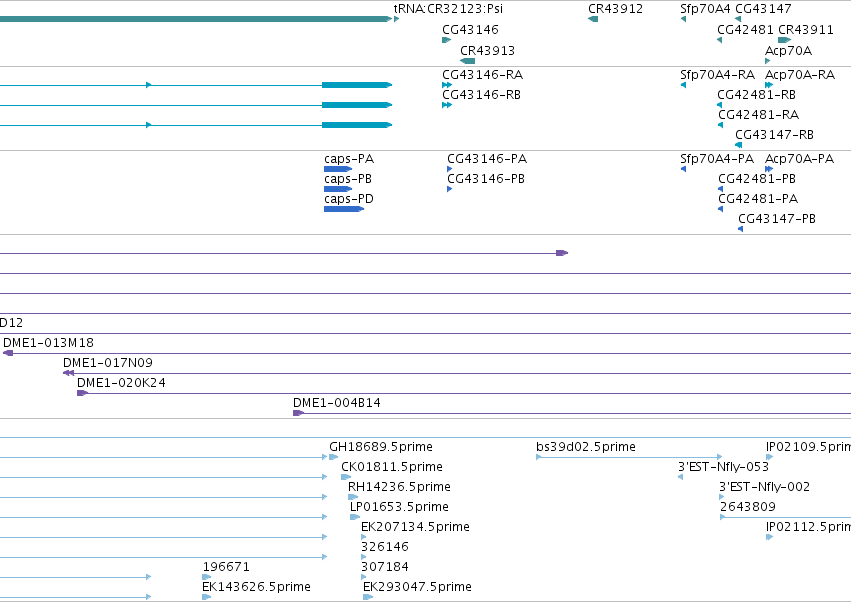Click the CG43146 gene label
This screenshot has height=602, width=851.
470,29
